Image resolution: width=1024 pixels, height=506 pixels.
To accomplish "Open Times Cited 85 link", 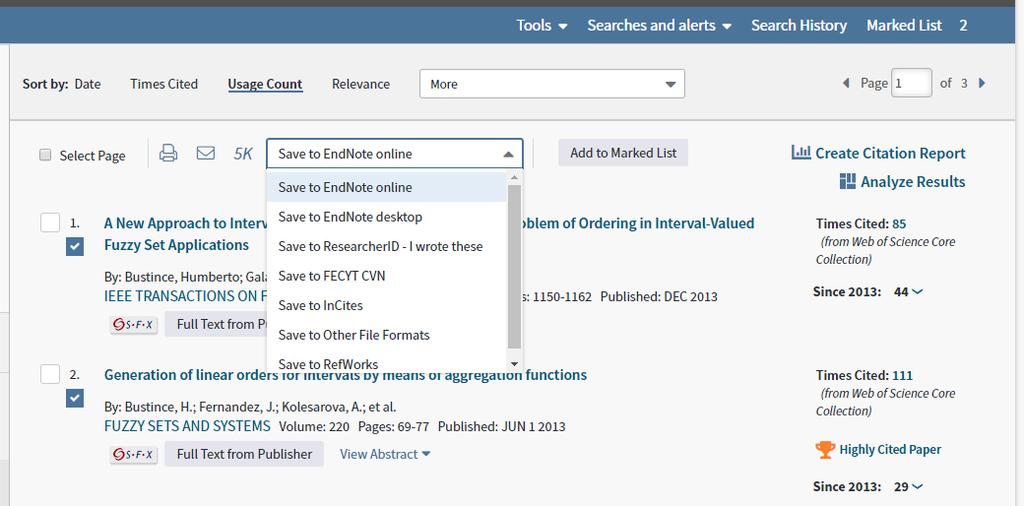I will 899,224.
